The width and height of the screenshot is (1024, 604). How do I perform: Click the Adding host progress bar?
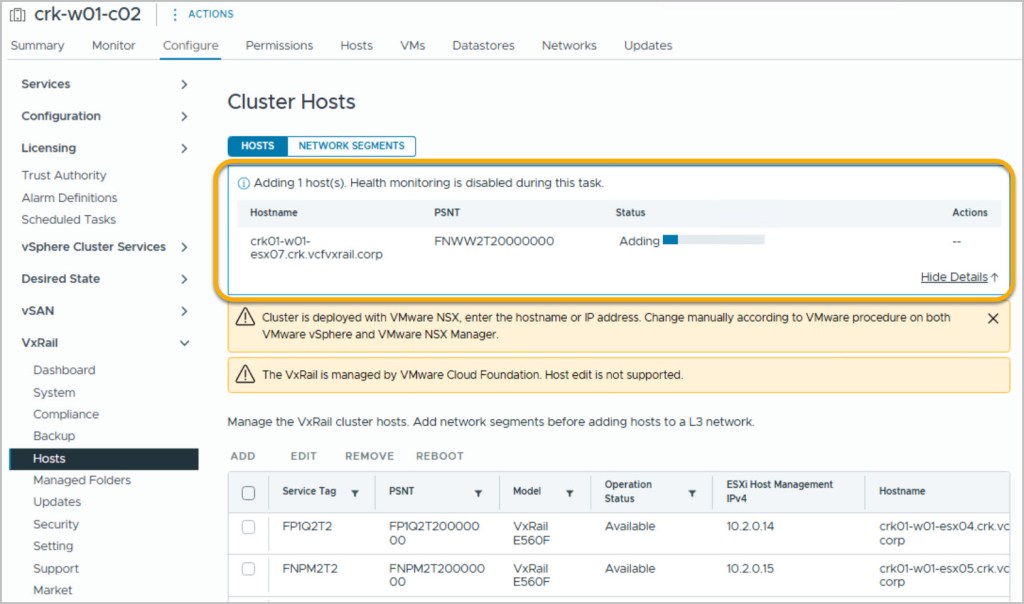(713, 240)
